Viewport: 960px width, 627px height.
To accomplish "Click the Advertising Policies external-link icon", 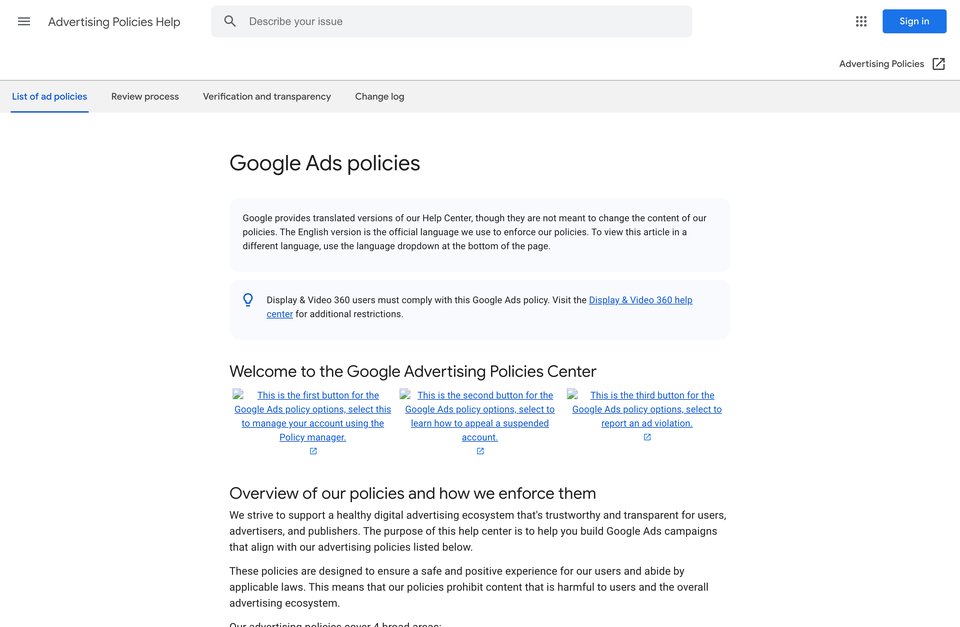I will (939, 64).
